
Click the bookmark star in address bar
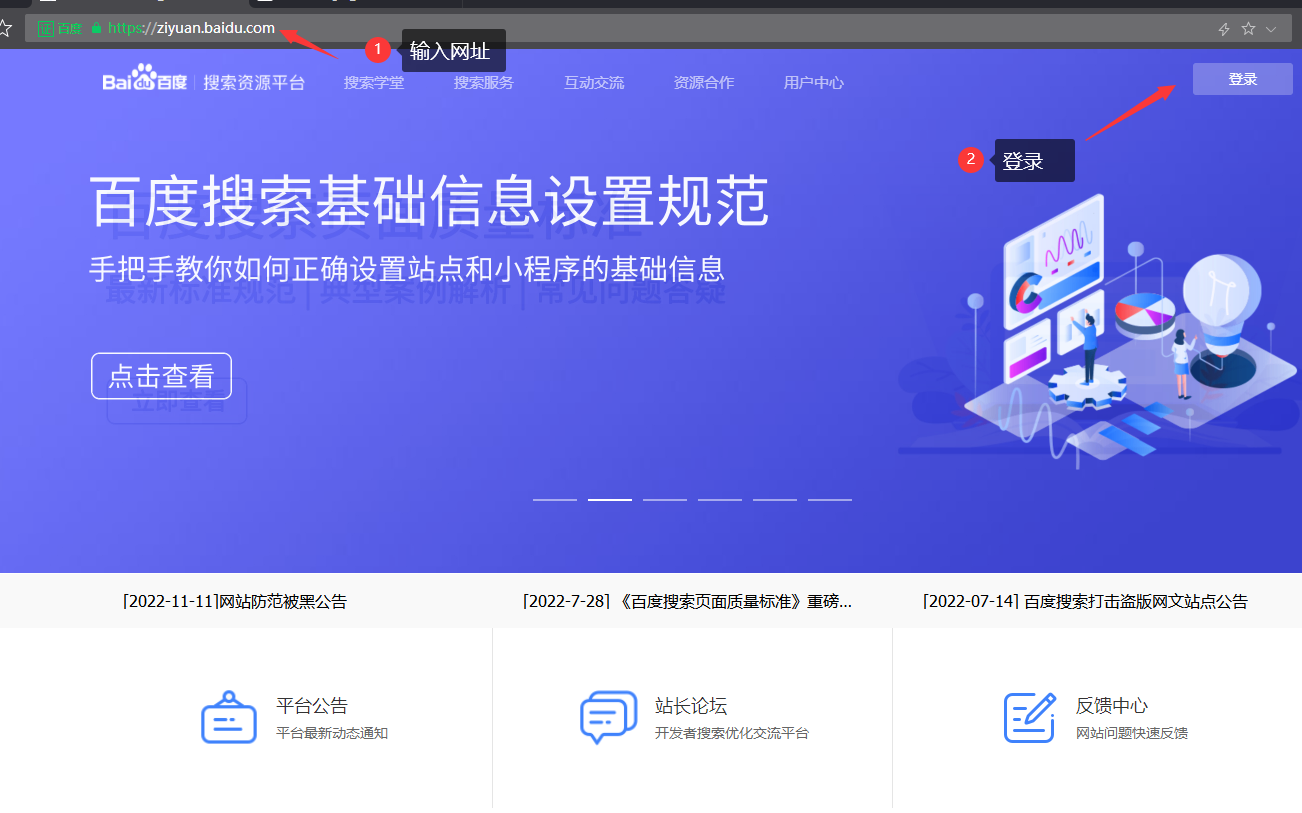point(1248,29)
